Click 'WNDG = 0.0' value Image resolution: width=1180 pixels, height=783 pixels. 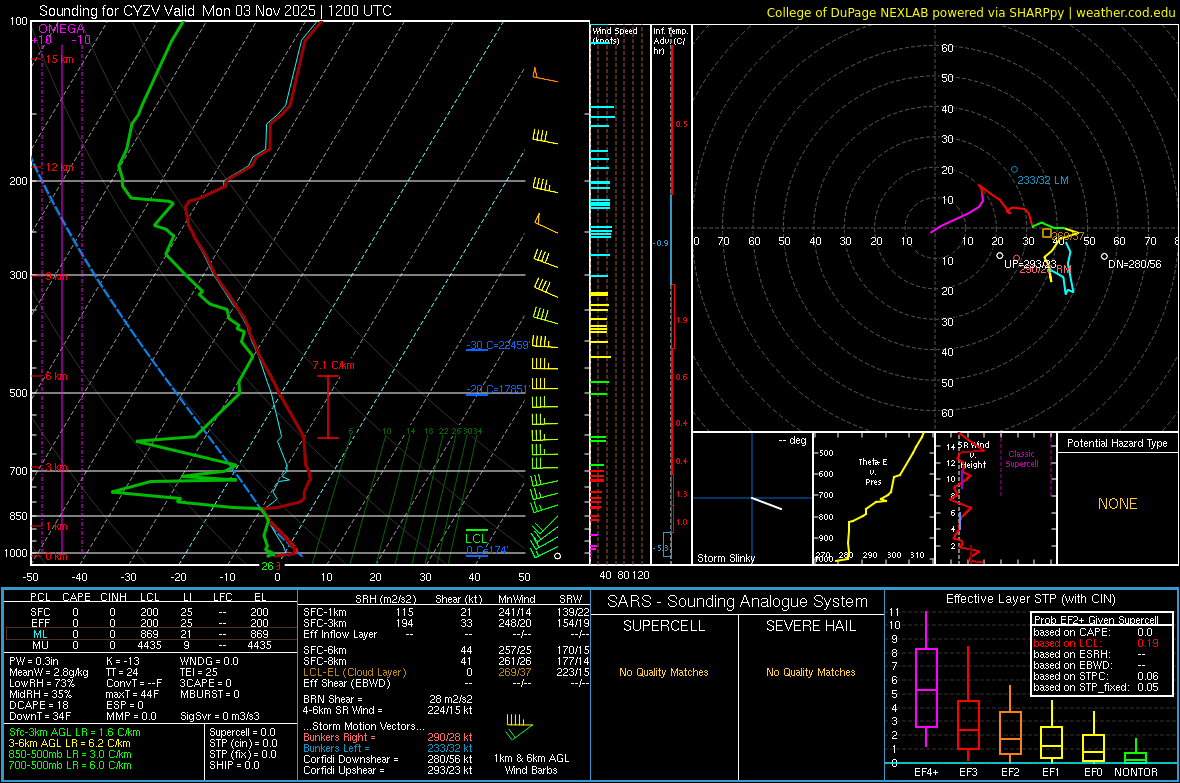(x=208, y=661)
